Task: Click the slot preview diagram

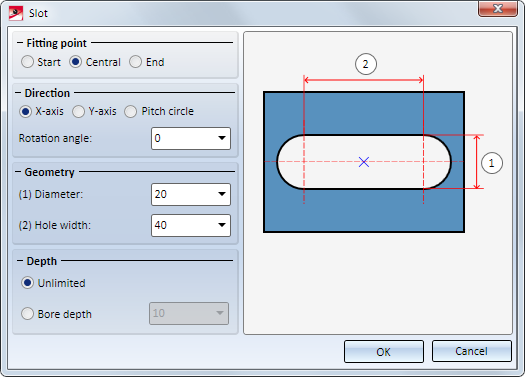Action: pyautogui.click(x=378, y=183)
